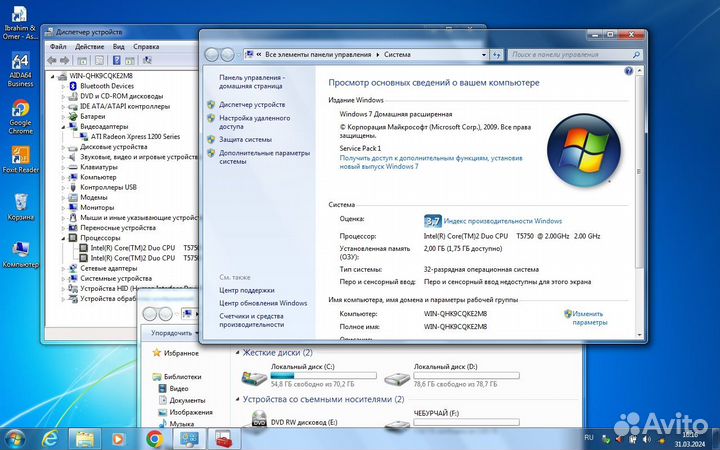Screen dimensions: 720x450
Task: Expand Сетевые адаптеры node
Action: click(x=63, y=268)
